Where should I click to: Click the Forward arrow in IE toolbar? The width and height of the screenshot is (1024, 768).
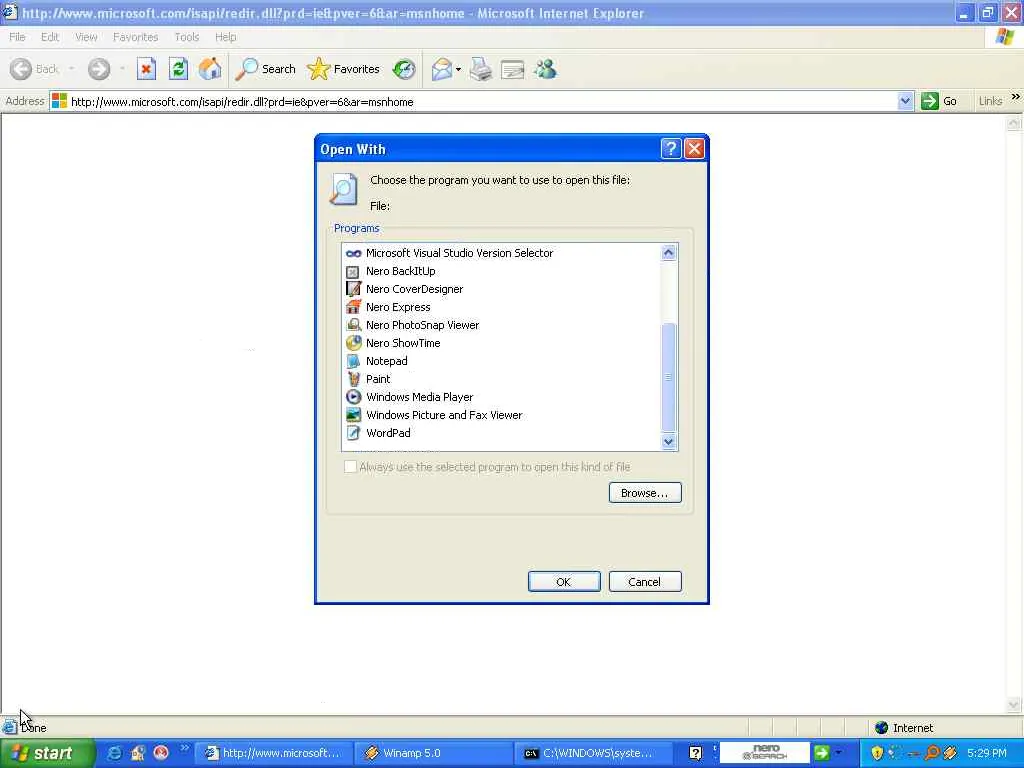[99, 69]
